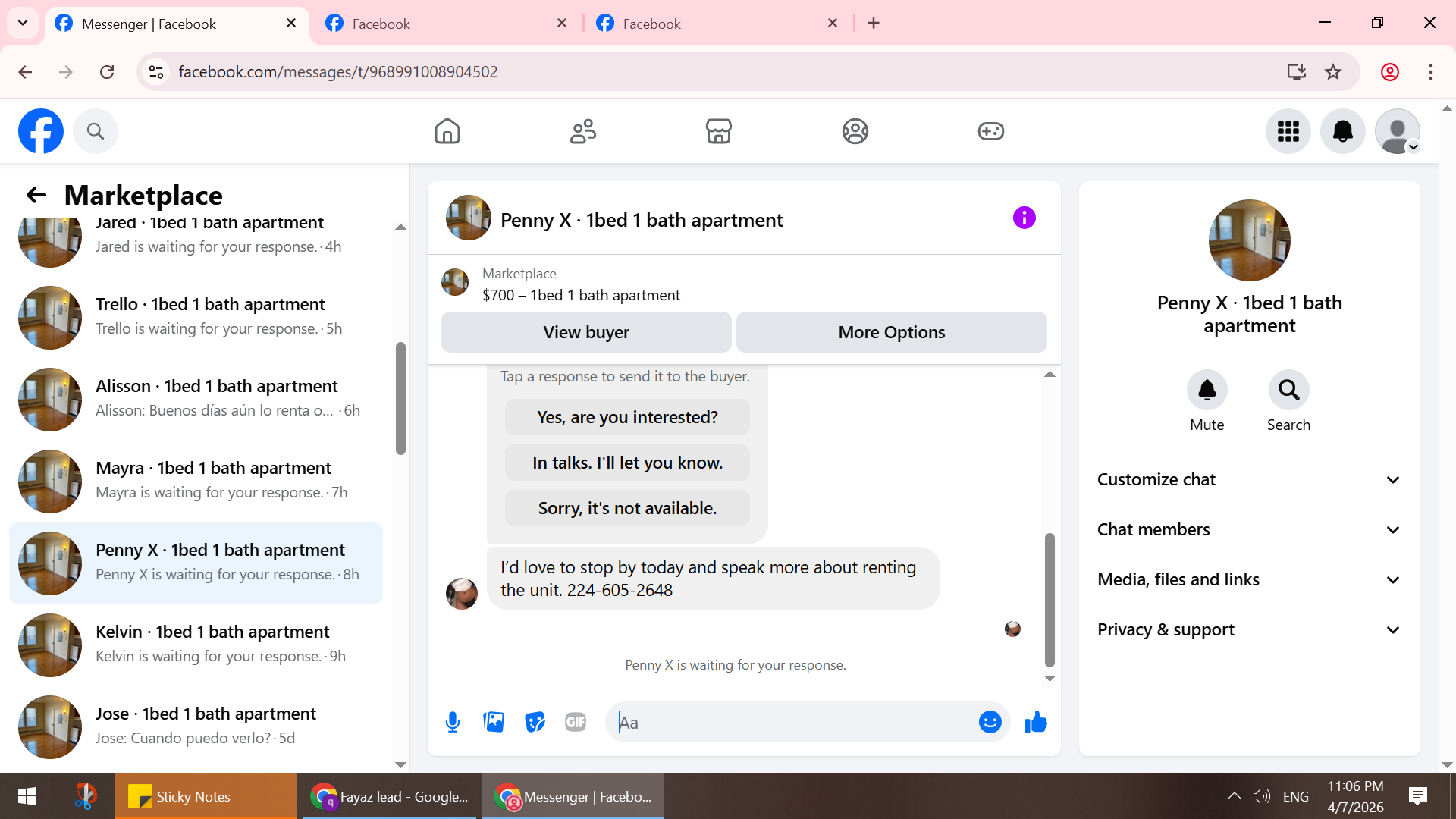Open the Groups icon in top navigation
This screenshot has width=1456, height=819.
pyautogui.click(x=855, y=131)
